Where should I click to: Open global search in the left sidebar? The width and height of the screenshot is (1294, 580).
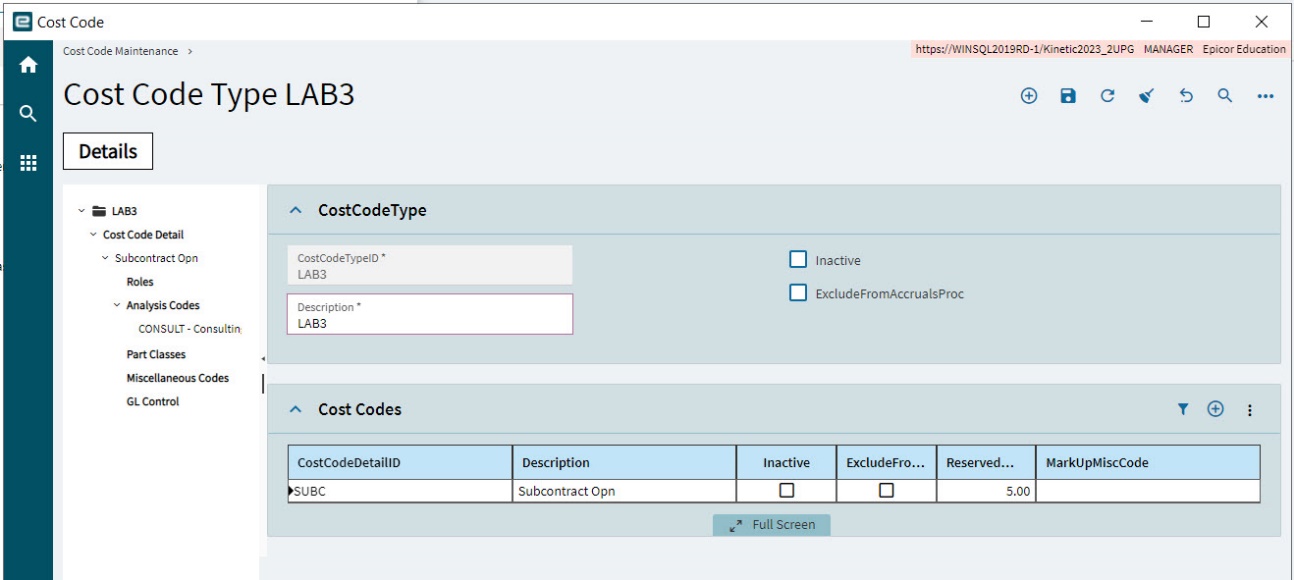click(28, 114)
